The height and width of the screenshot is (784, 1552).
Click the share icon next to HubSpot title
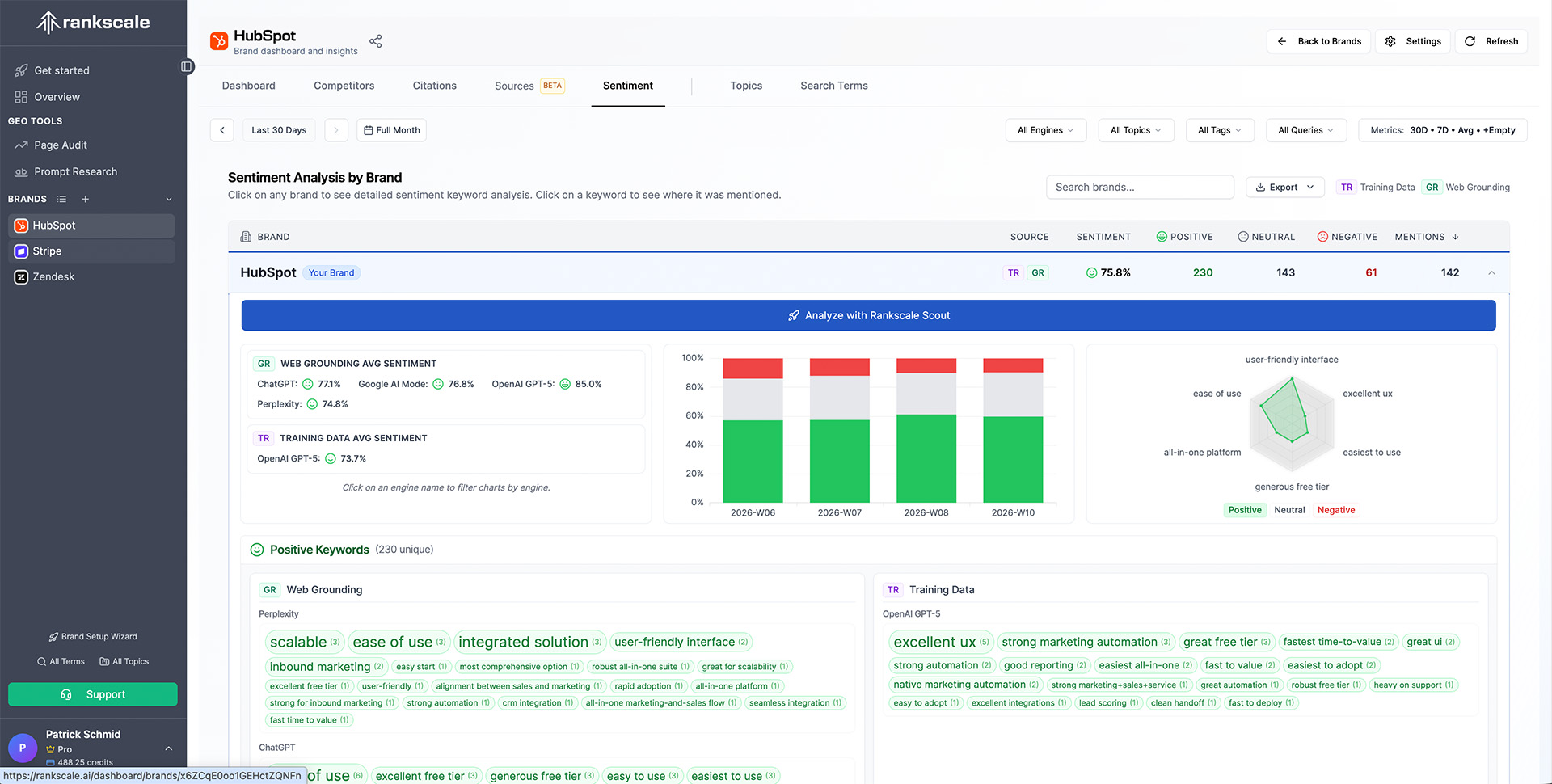pyautogui.click(x=375, y=40)
